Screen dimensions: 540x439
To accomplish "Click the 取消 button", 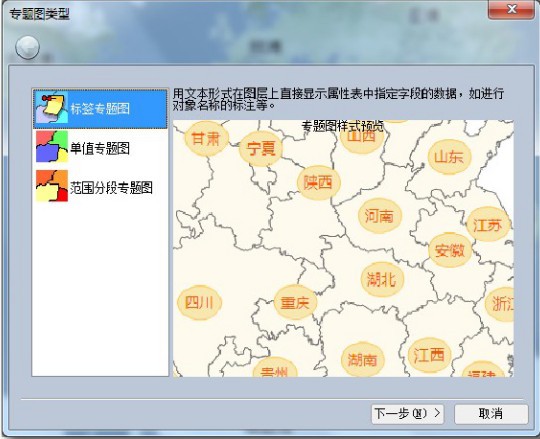I will pos(491,414).
